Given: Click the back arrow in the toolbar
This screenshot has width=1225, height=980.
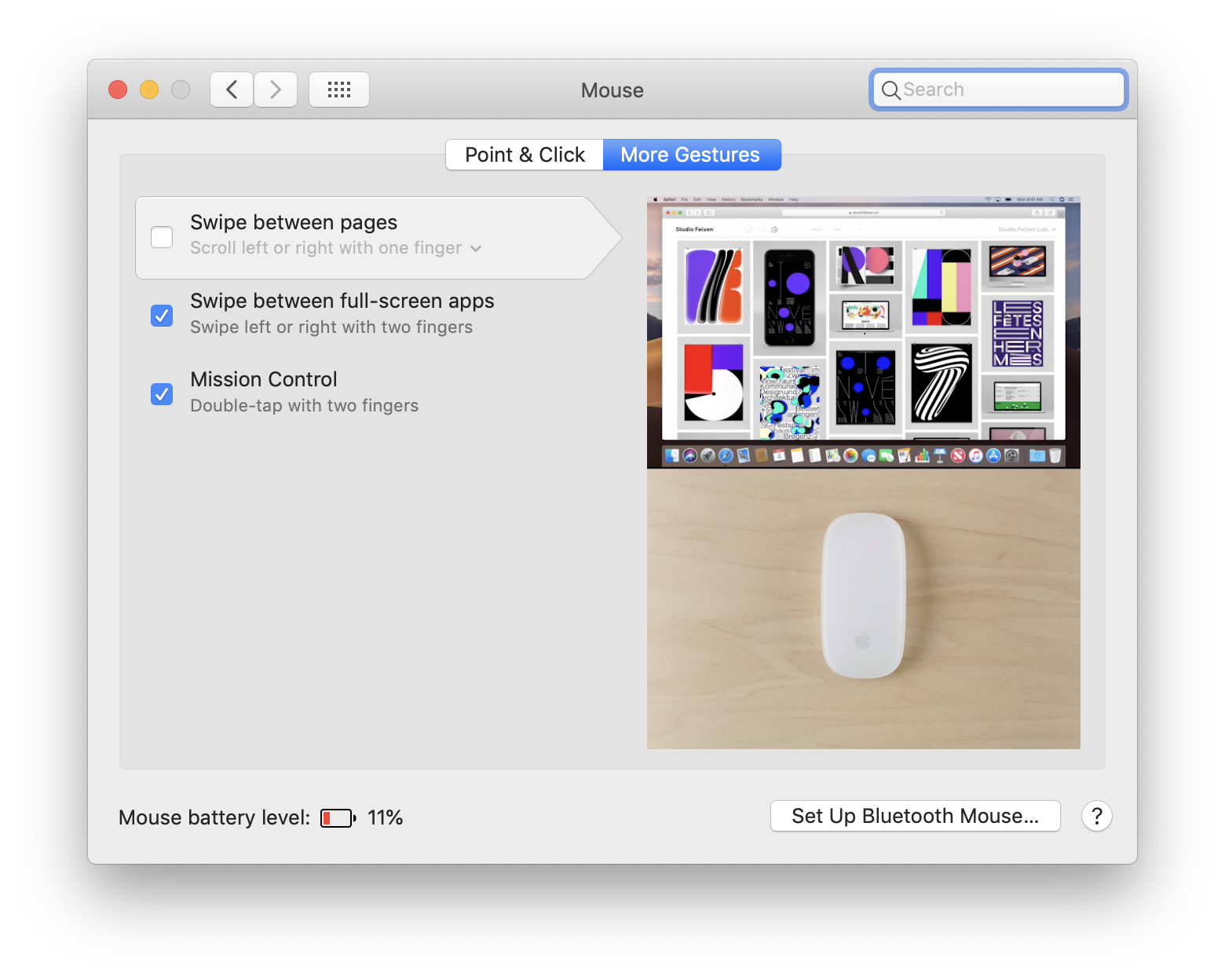Looking at the screenshot, I should click(232, 90).
